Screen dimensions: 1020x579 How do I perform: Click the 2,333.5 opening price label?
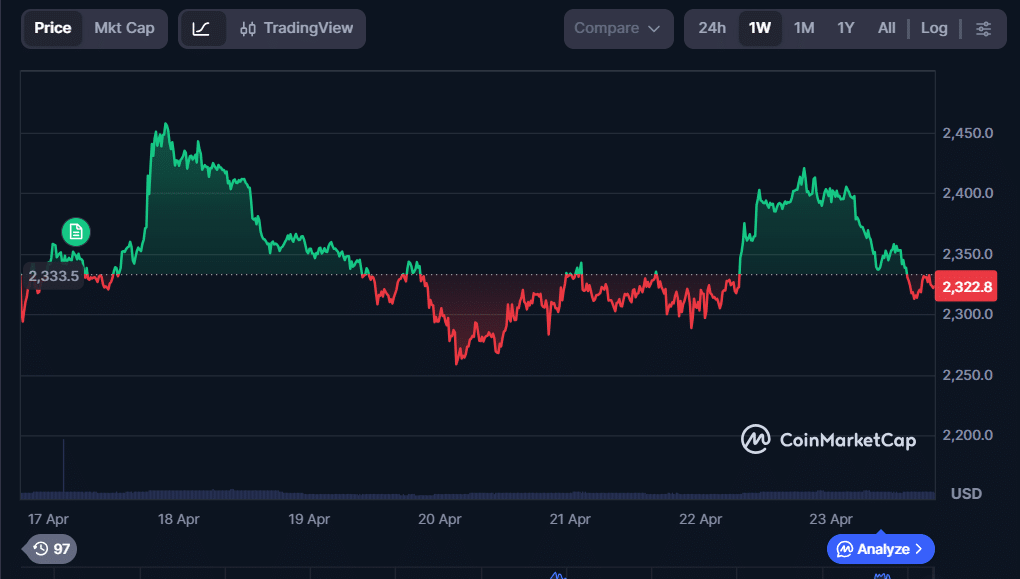point(53,275)
